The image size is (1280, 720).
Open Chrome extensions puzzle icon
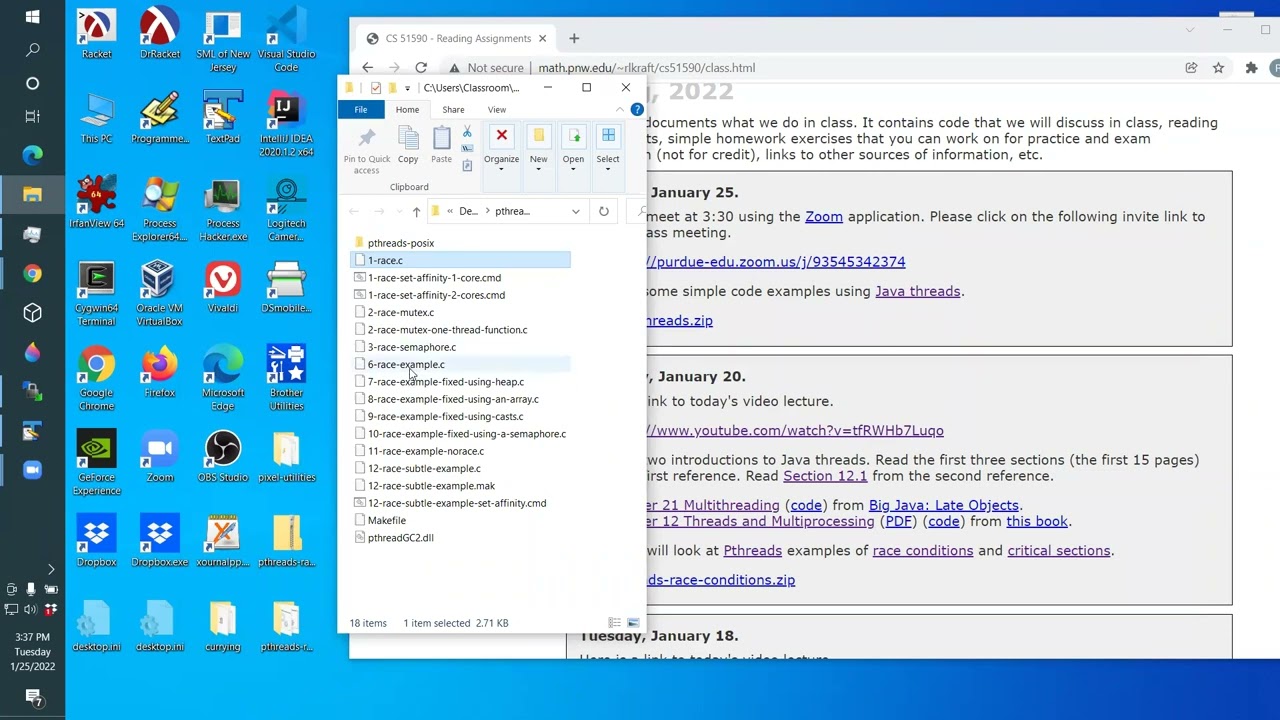[x=1251, y=68]
